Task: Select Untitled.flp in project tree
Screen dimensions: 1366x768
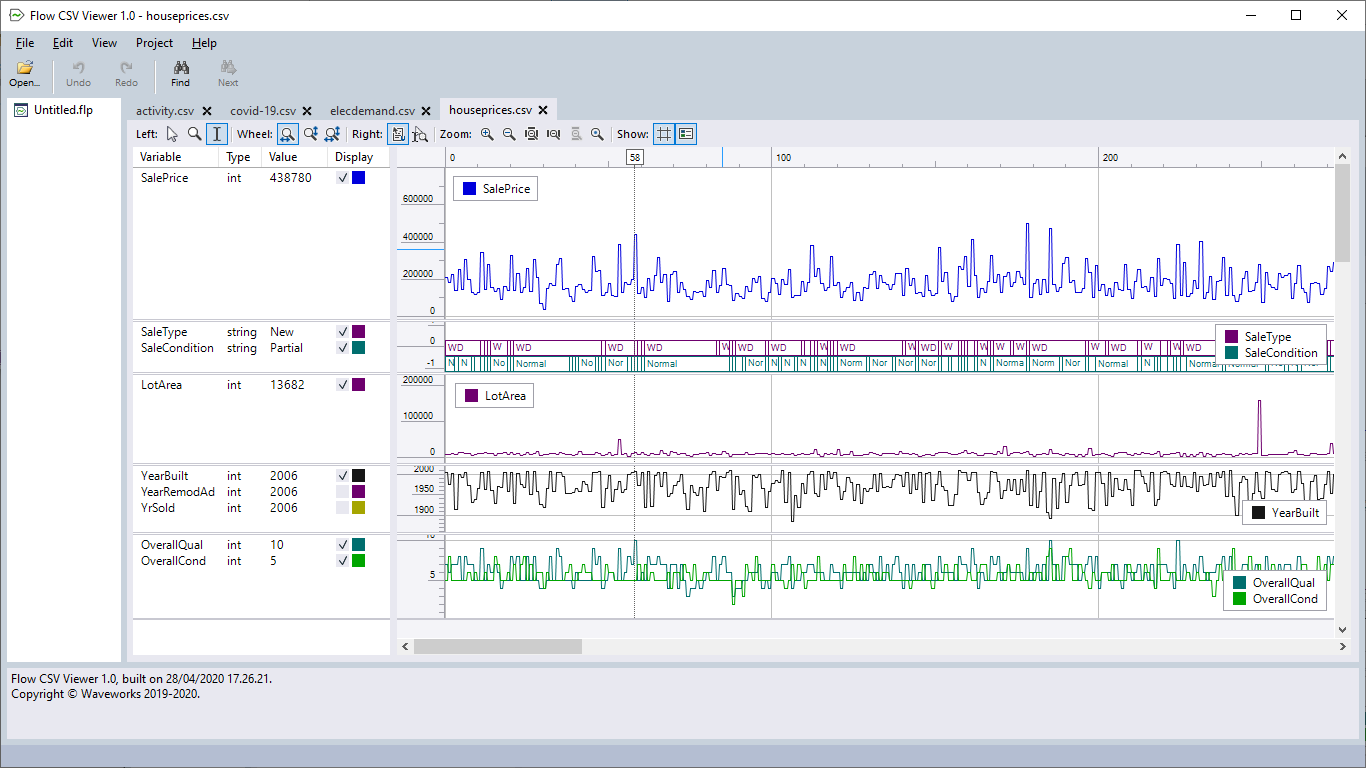Action: point(62,110)
